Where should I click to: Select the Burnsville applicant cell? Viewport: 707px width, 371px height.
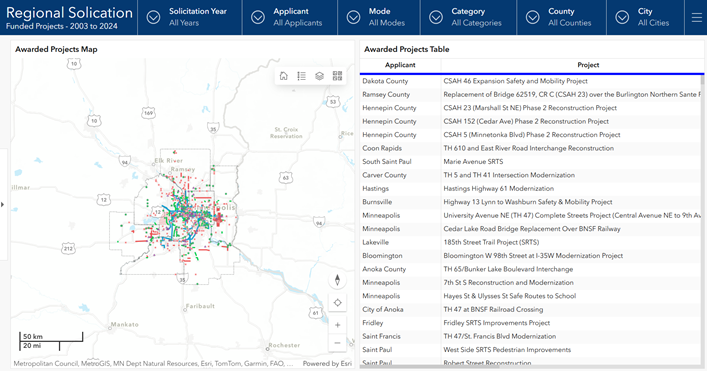click(x=400, y=202)
